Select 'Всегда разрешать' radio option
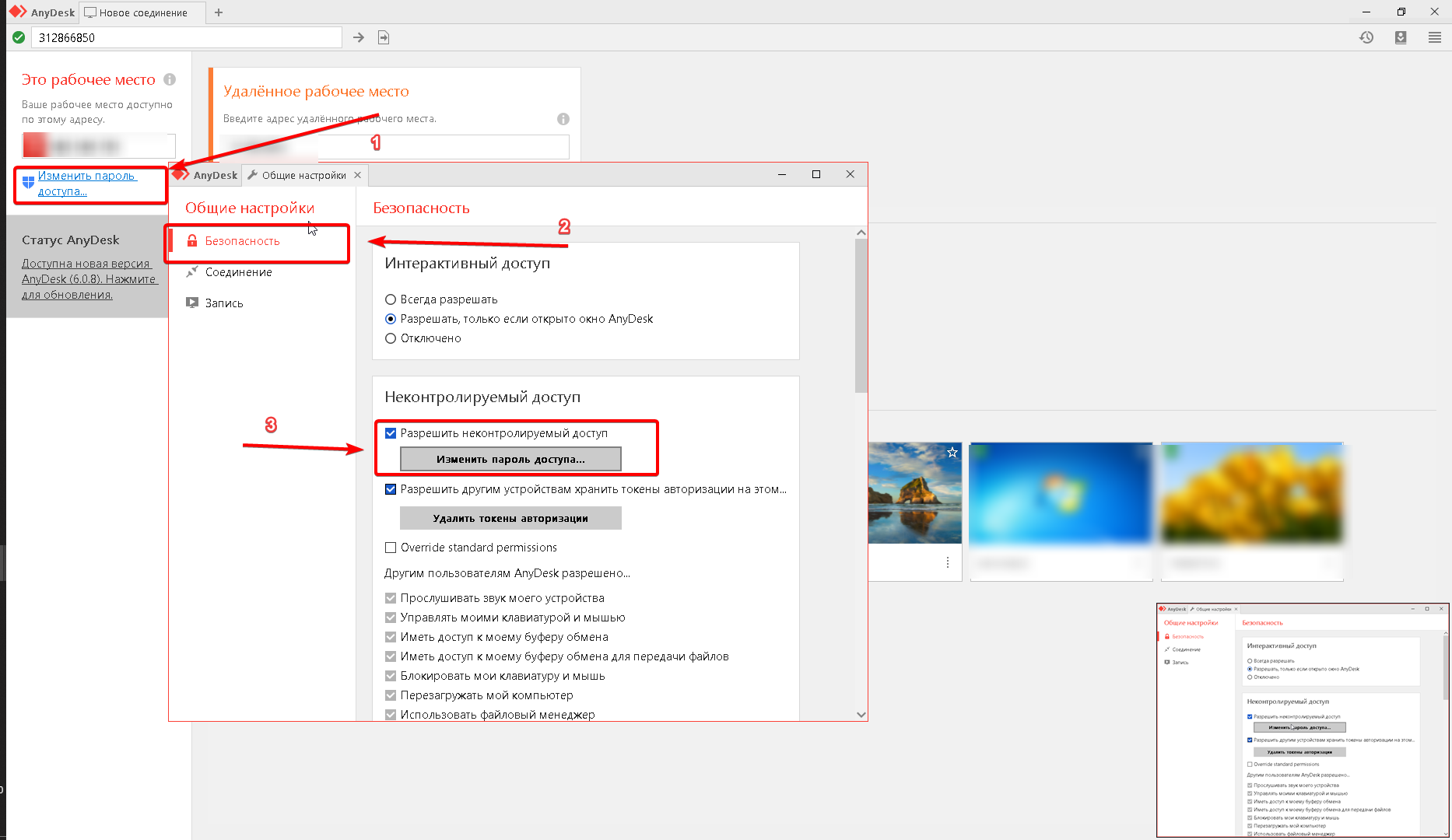Image resolution: width=1452 pixels, height=840 pixels. pyautogui.click(x=391, y=299)
